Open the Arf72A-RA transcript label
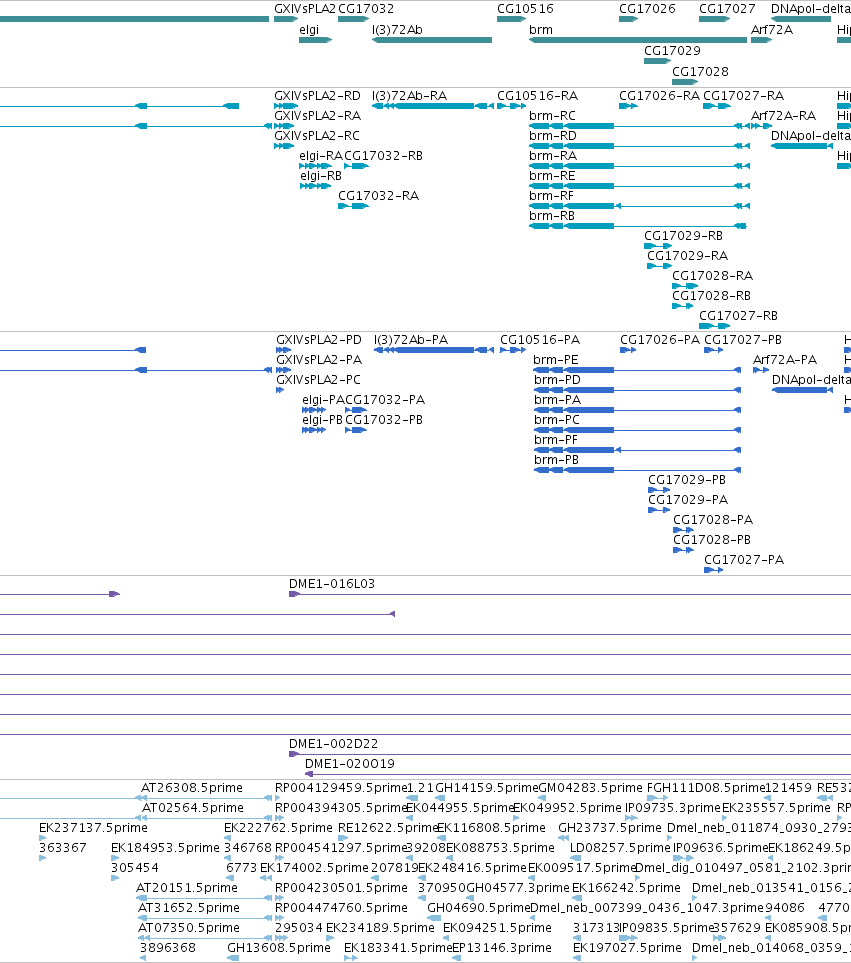Image resolution: width=851 pixels, height=963 pixels. point(783,115)
